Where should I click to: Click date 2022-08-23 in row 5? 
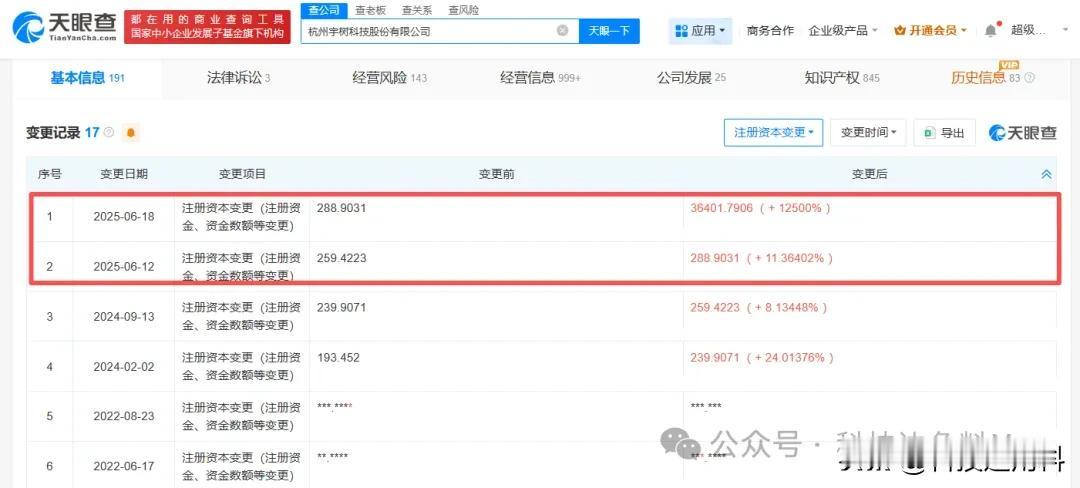tap(124, 416)
